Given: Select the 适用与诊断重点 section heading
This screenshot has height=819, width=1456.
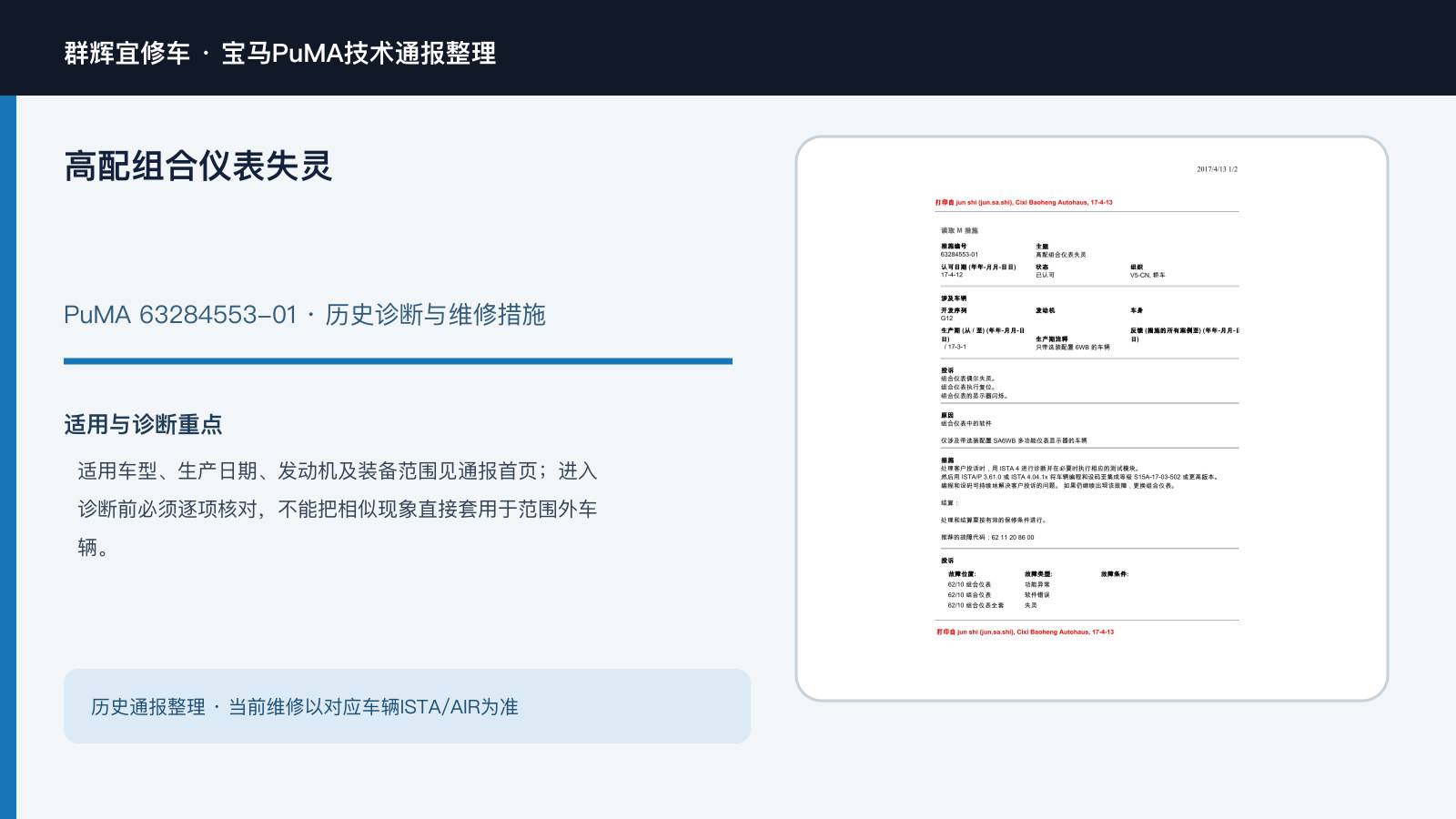Looking at the screenshot, I should tap(143, 425).
